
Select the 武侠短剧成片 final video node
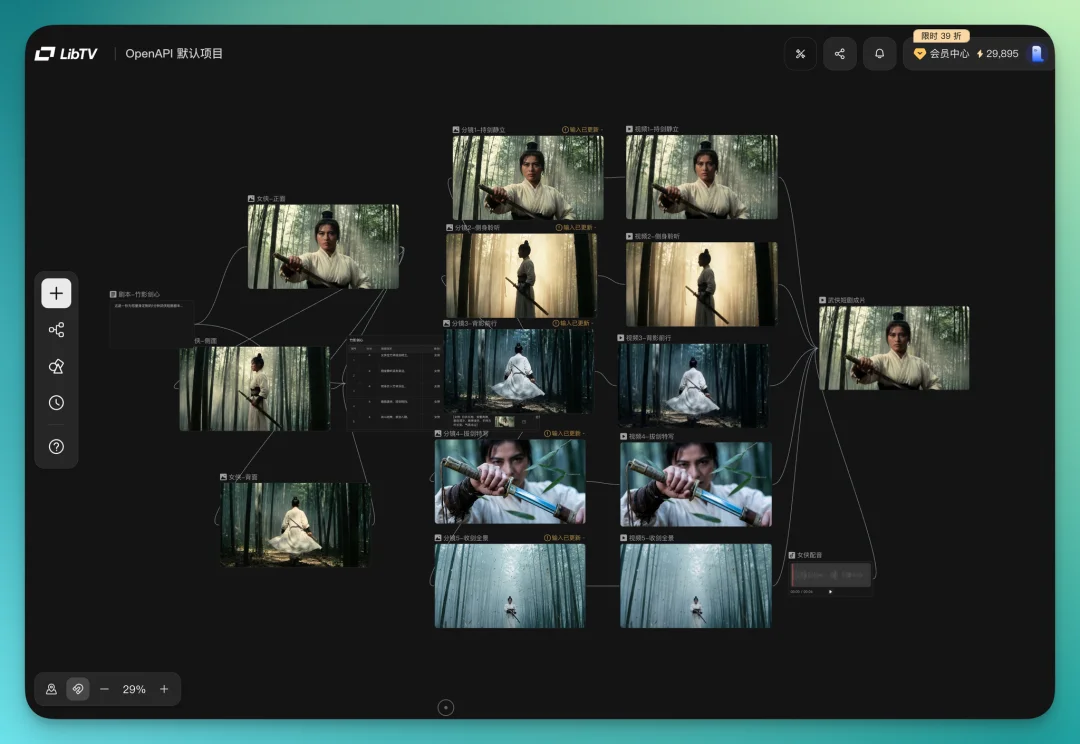pyautogui.click(x=894, y=348)
